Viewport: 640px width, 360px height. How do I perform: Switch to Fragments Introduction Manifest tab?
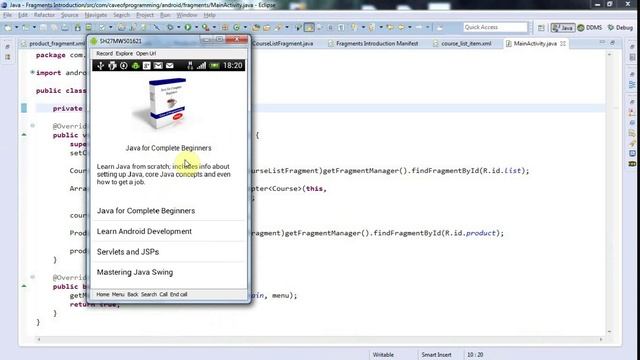(373, 43)
